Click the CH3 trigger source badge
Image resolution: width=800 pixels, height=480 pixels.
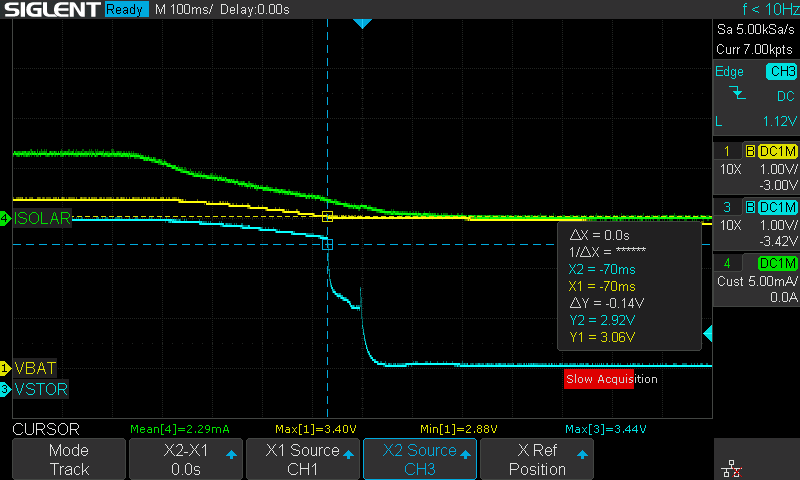(780, 71)
